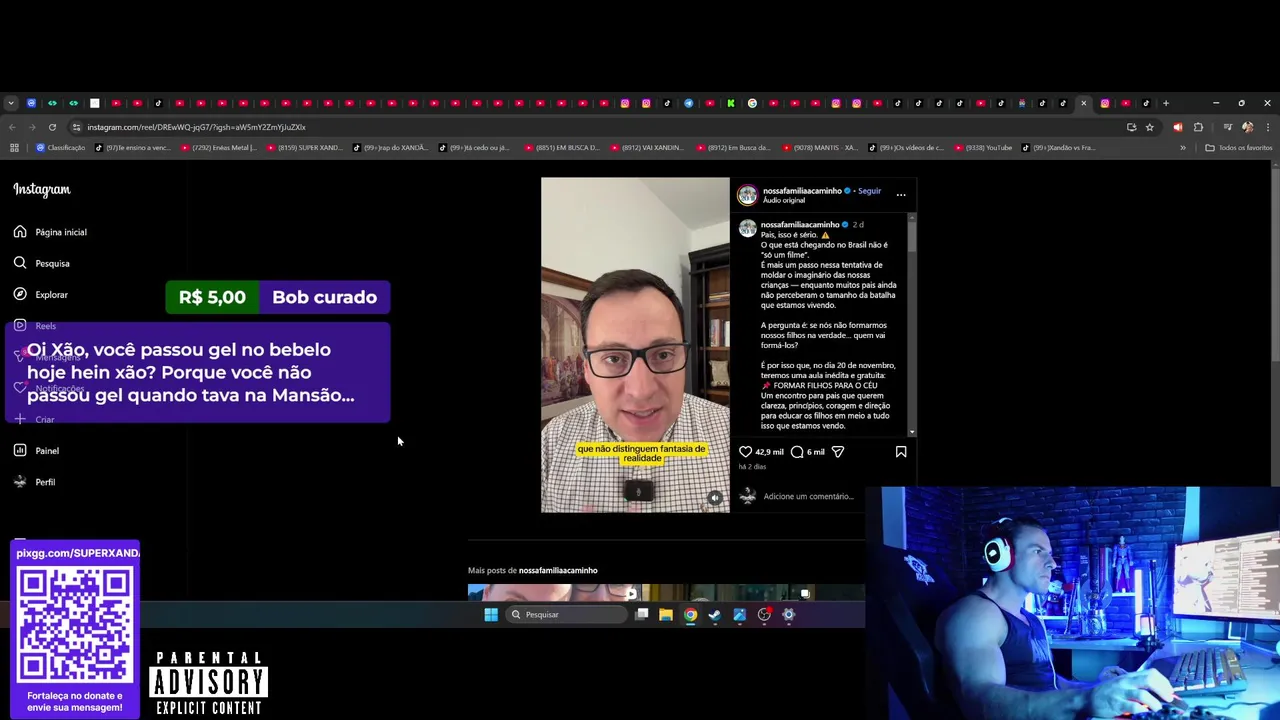Open the Explorar compass icon
The height and width of the screenshot is (720, 1280).
coord(20,294)
